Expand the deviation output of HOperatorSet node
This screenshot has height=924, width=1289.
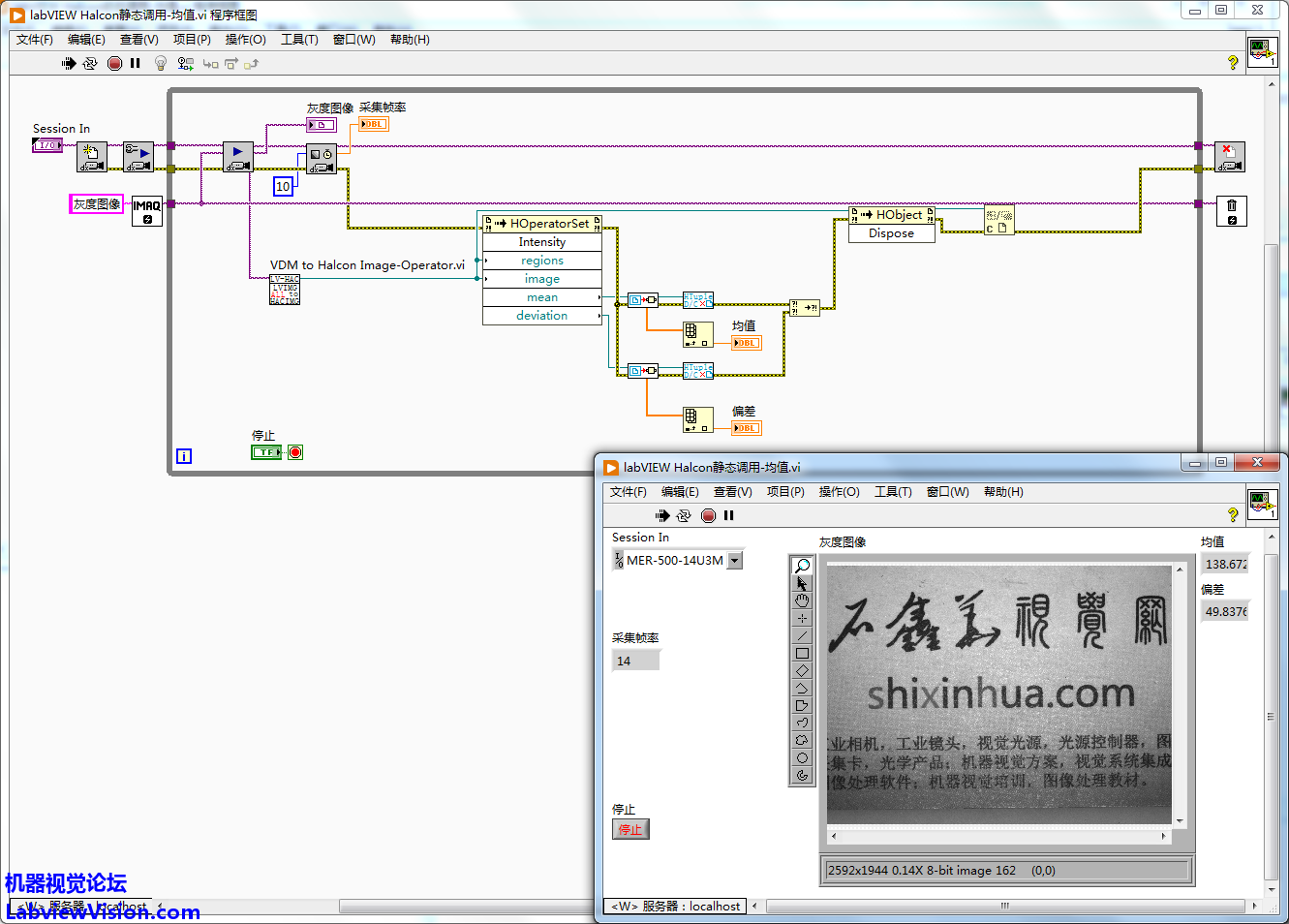pos(542,316)
